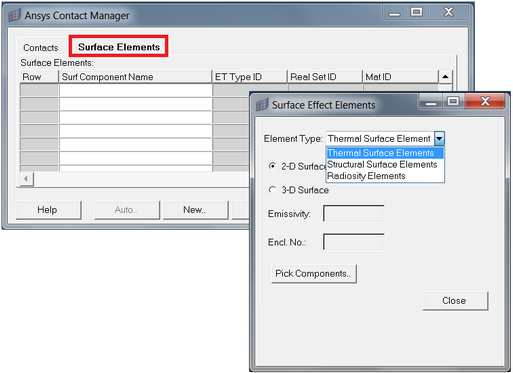The width and height of the screenshot is (513, 373).
Task: Click the Auto.. button
Action: click(127, 210)
